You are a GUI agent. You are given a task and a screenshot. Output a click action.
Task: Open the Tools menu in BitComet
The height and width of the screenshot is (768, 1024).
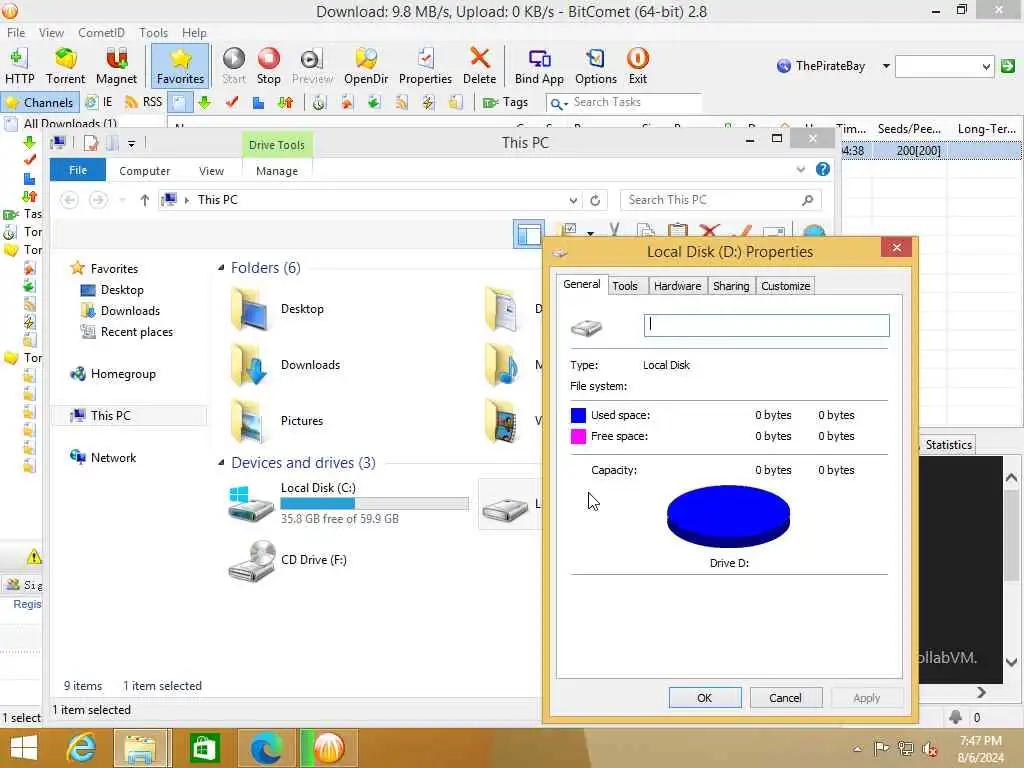point(153,33)
